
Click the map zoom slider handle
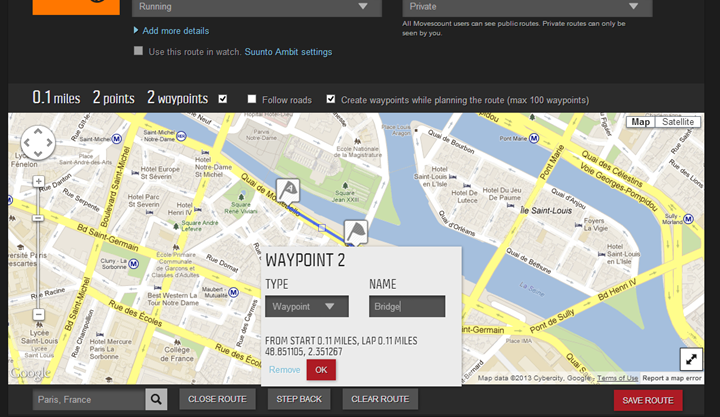pyautogui.click(x=38, y=218)
